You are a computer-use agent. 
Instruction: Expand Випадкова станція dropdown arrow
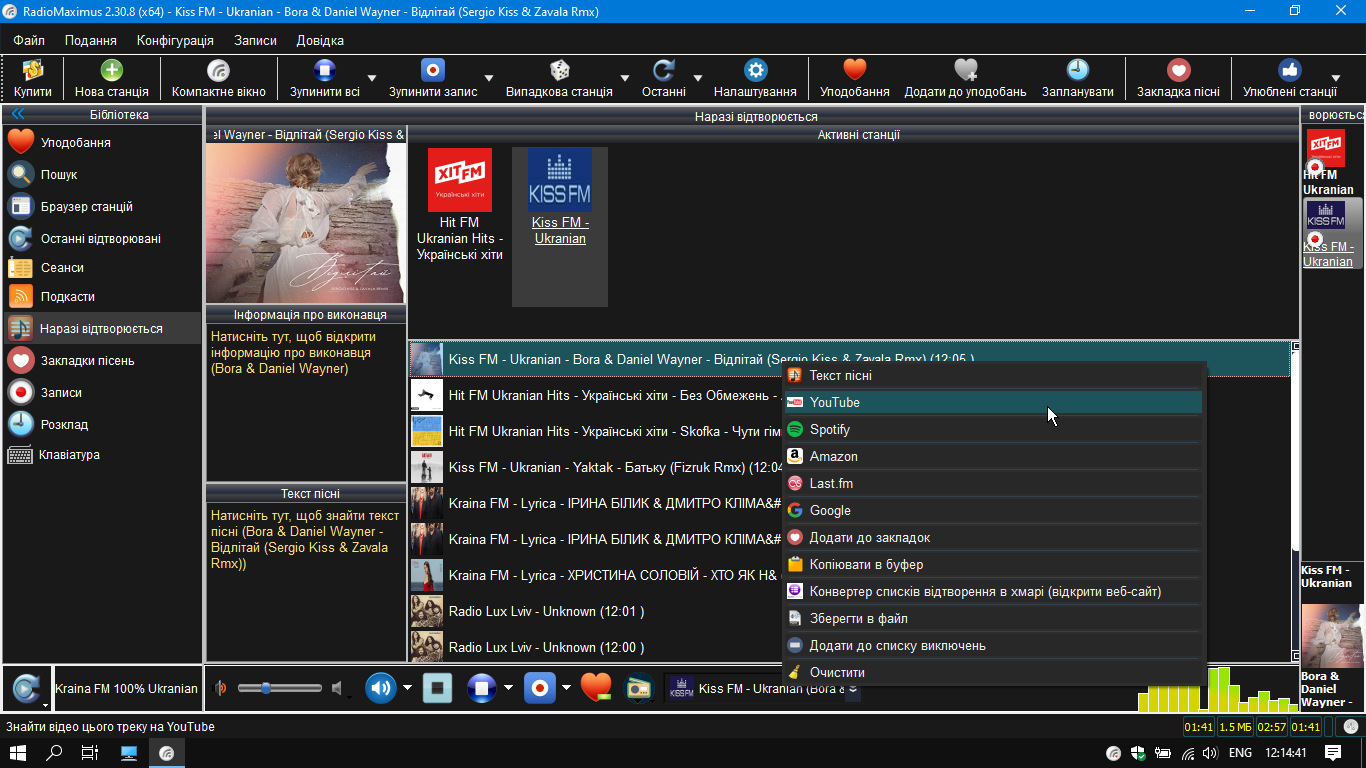(624, 78)
